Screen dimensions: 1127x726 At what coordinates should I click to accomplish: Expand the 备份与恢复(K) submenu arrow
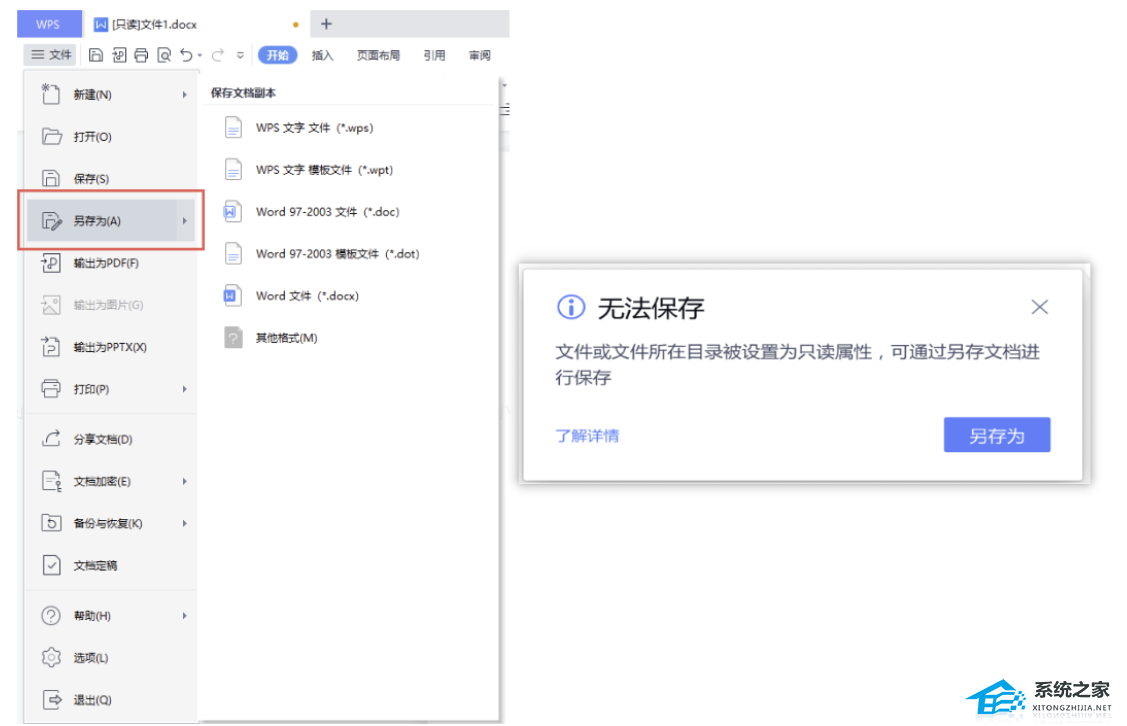pos(185,523)
